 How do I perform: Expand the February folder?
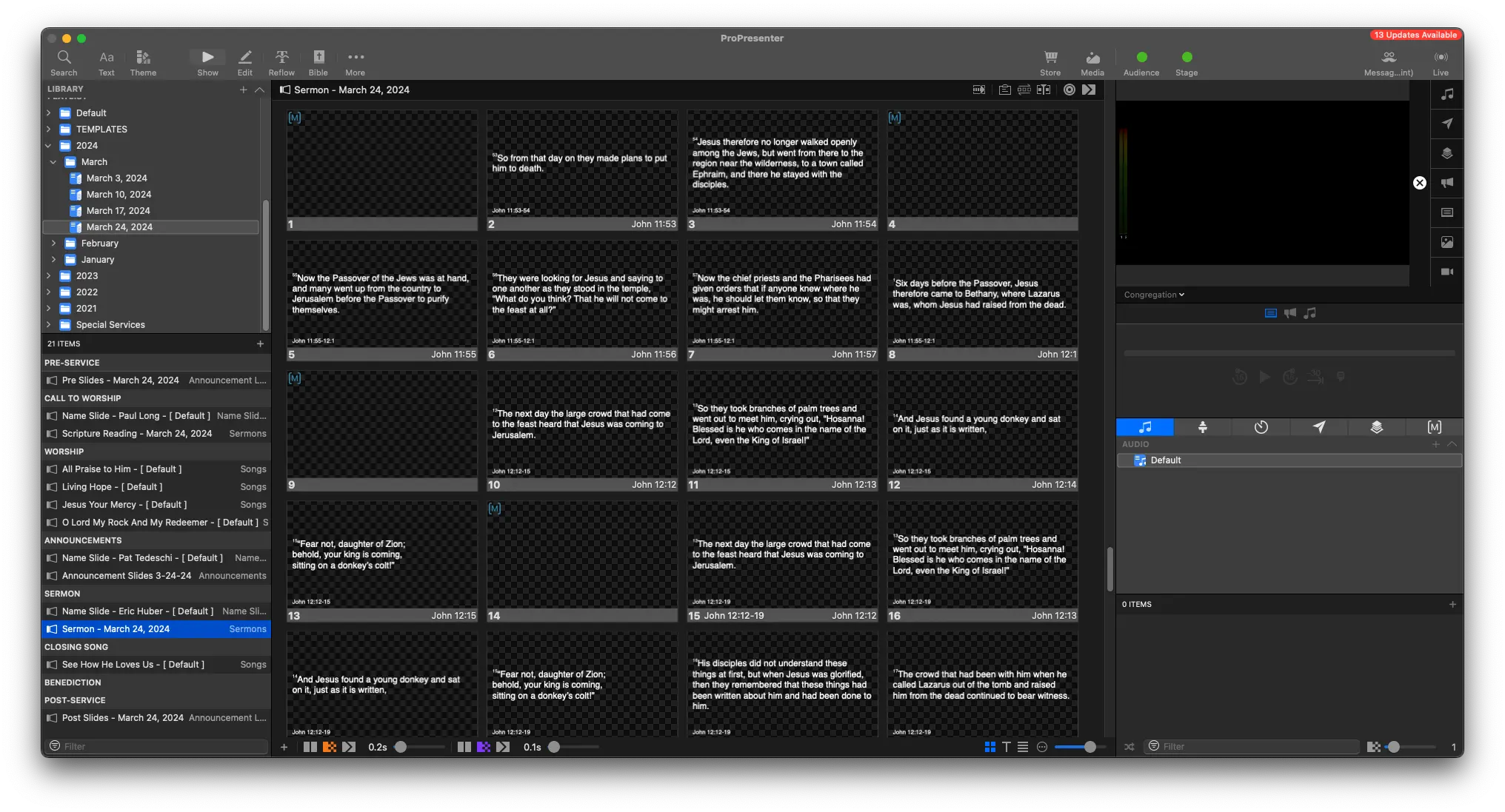tap(53, 243)
